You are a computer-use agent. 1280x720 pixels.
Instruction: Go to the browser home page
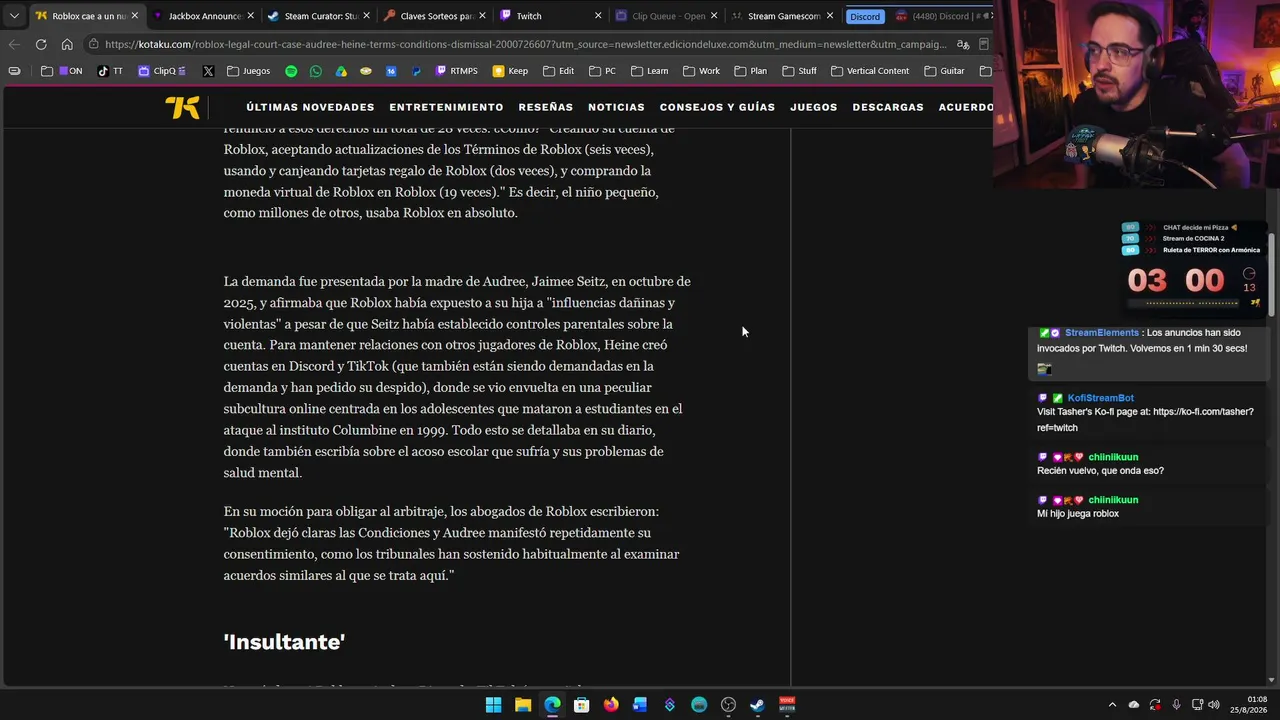[x=67, y=44]
